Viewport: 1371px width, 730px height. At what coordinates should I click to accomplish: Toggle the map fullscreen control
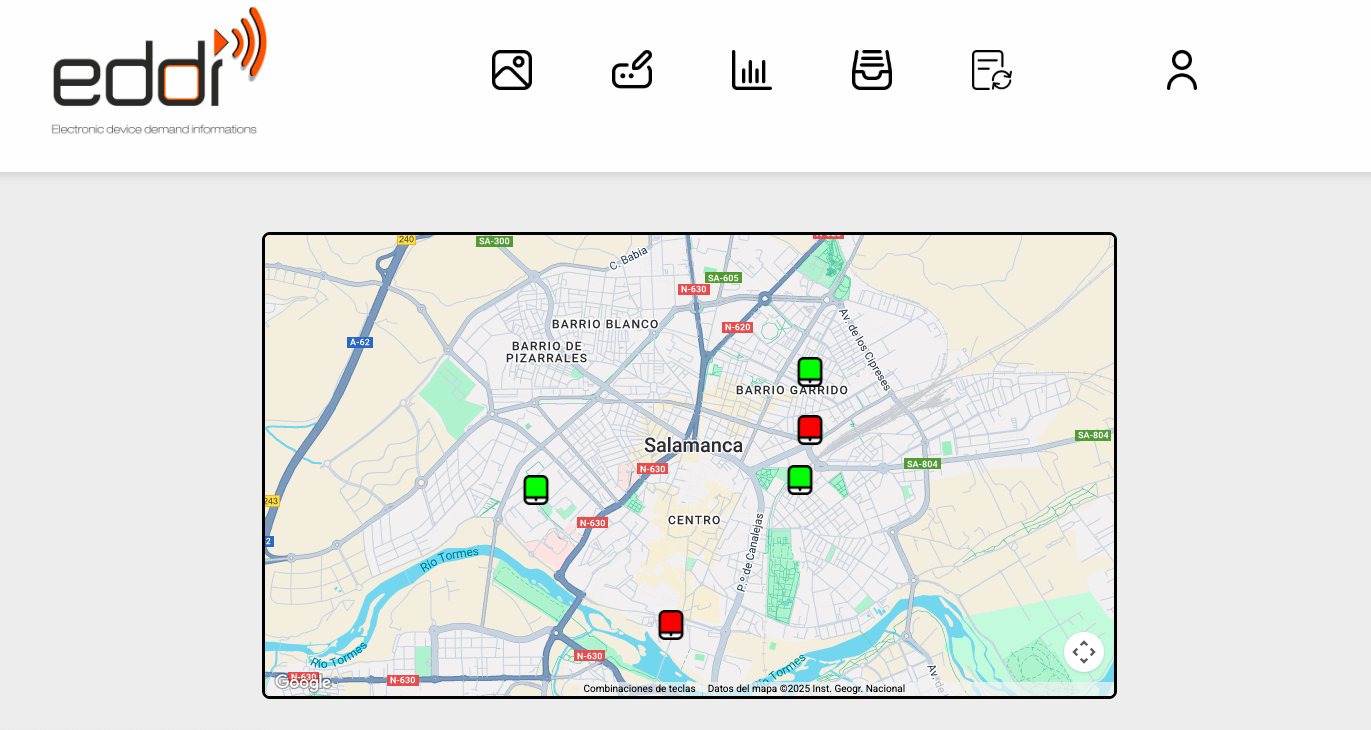[1084, 651]
